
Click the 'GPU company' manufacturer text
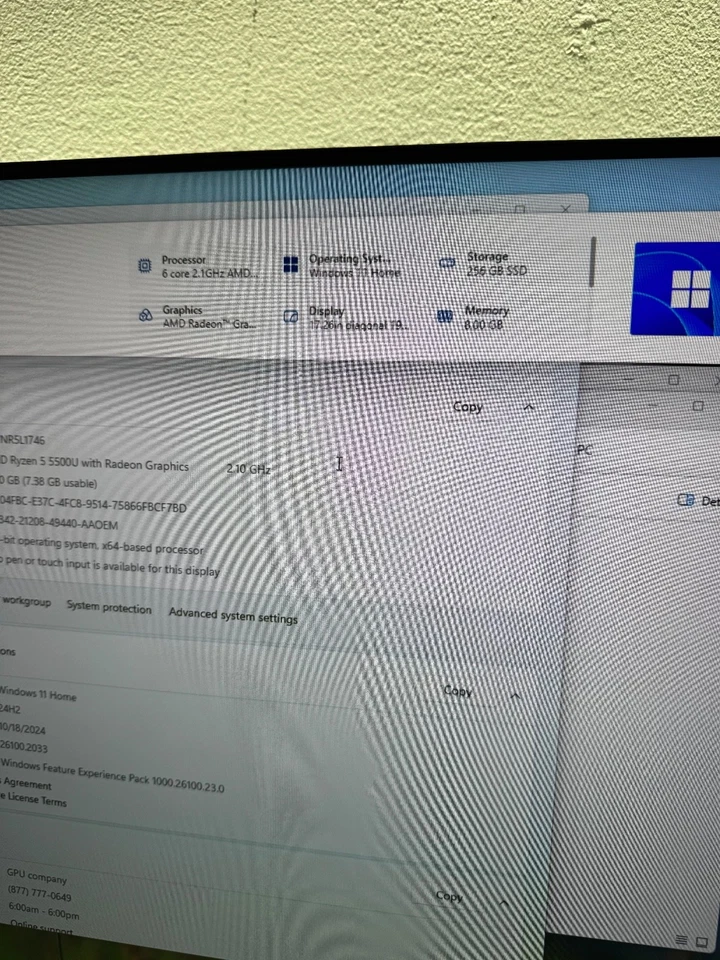(37, 876)
